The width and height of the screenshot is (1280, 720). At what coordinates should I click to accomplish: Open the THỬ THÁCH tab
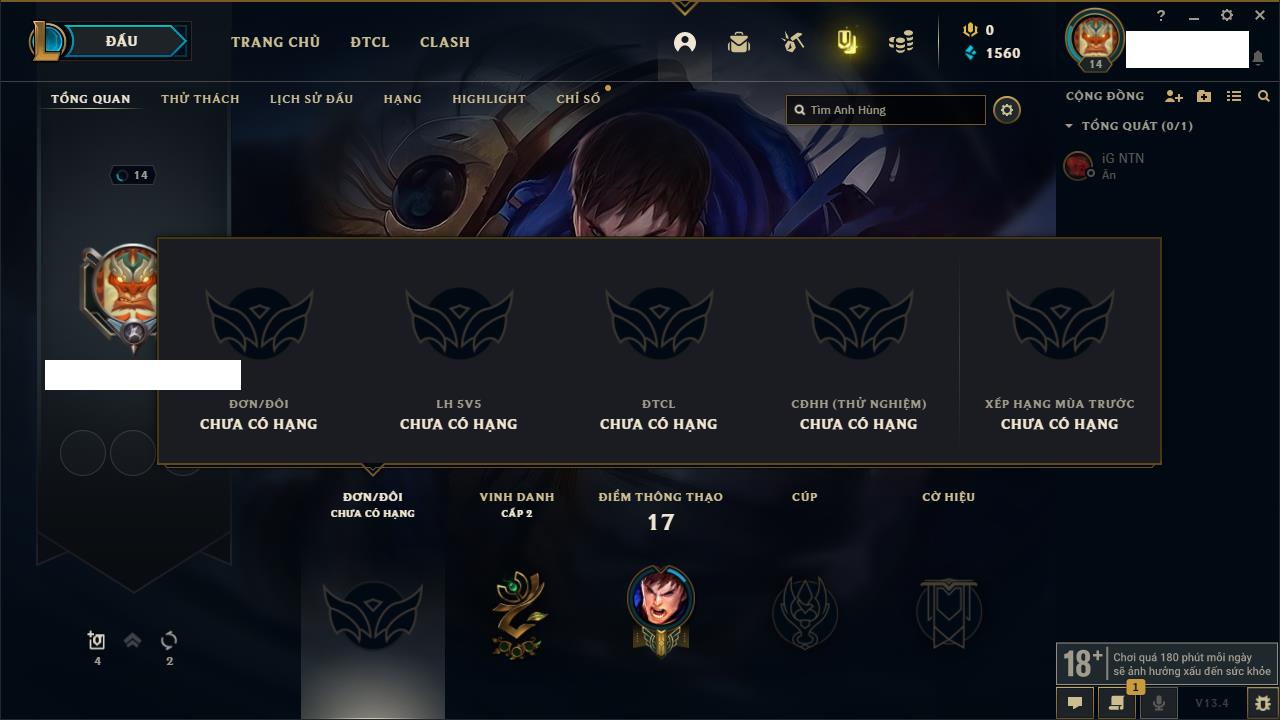(x=200, y=99)
